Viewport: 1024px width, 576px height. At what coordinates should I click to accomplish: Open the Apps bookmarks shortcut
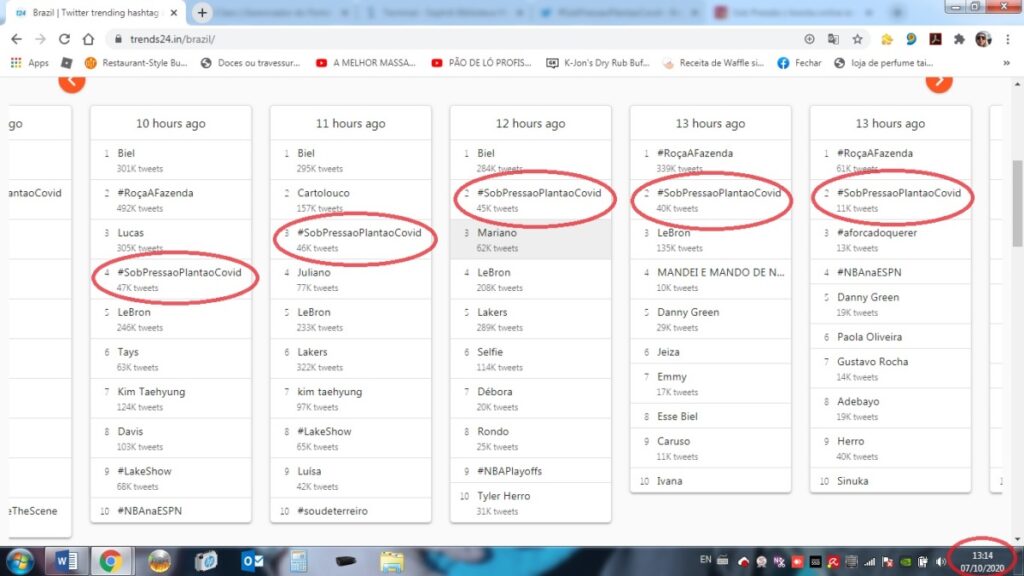[x=30, y=63]
